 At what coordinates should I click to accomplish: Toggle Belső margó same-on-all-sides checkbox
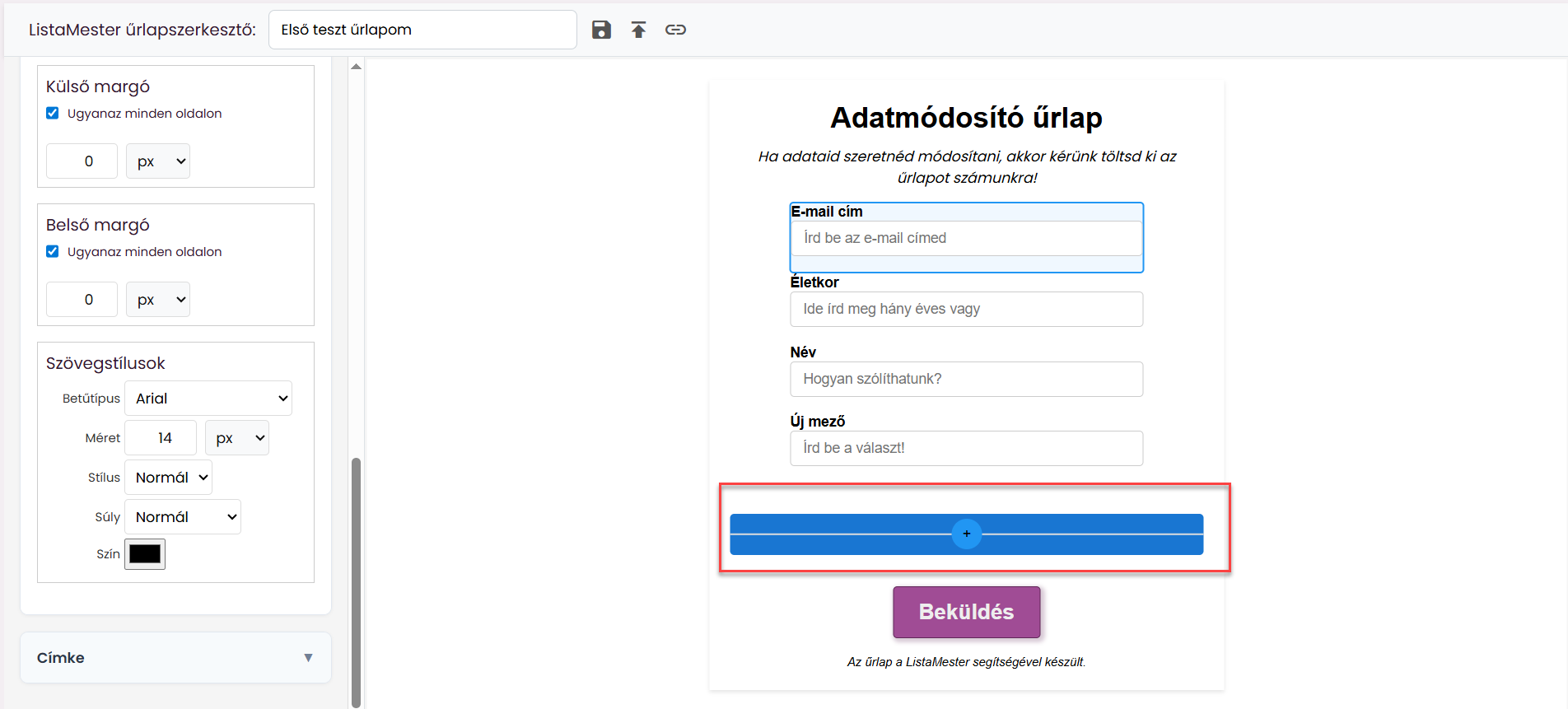pyautogui.click(x=53, y=251)
